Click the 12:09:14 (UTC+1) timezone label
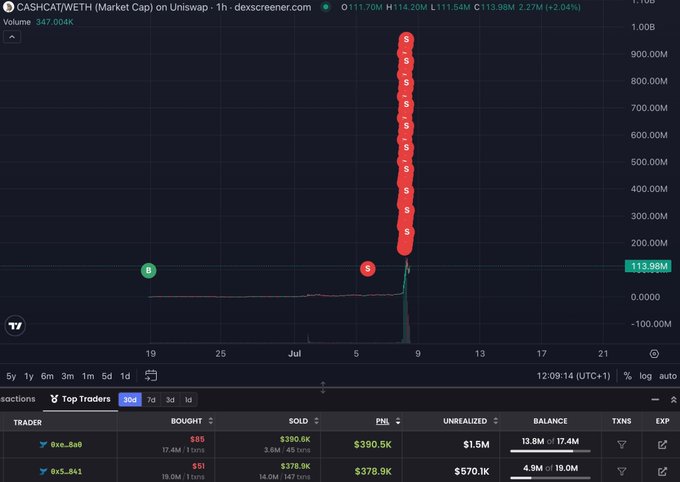The image size is (680, 482). pos(573,376)
